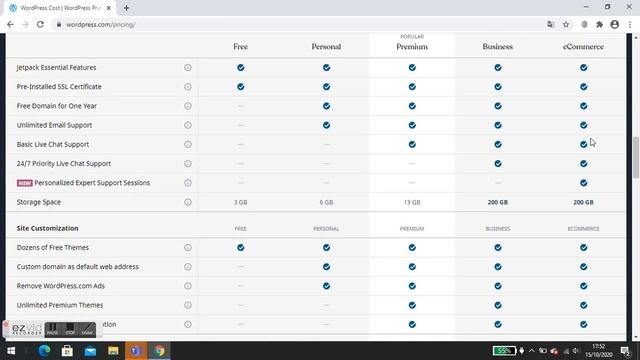Click the browser back arrow
Screen dimensions: 640x360
tap(10, 24)
